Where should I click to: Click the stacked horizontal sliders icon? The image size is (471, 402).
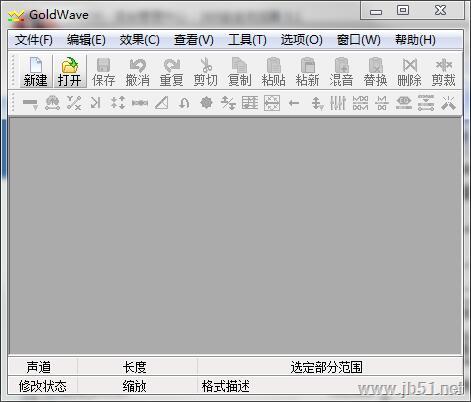tap(426, 103)
